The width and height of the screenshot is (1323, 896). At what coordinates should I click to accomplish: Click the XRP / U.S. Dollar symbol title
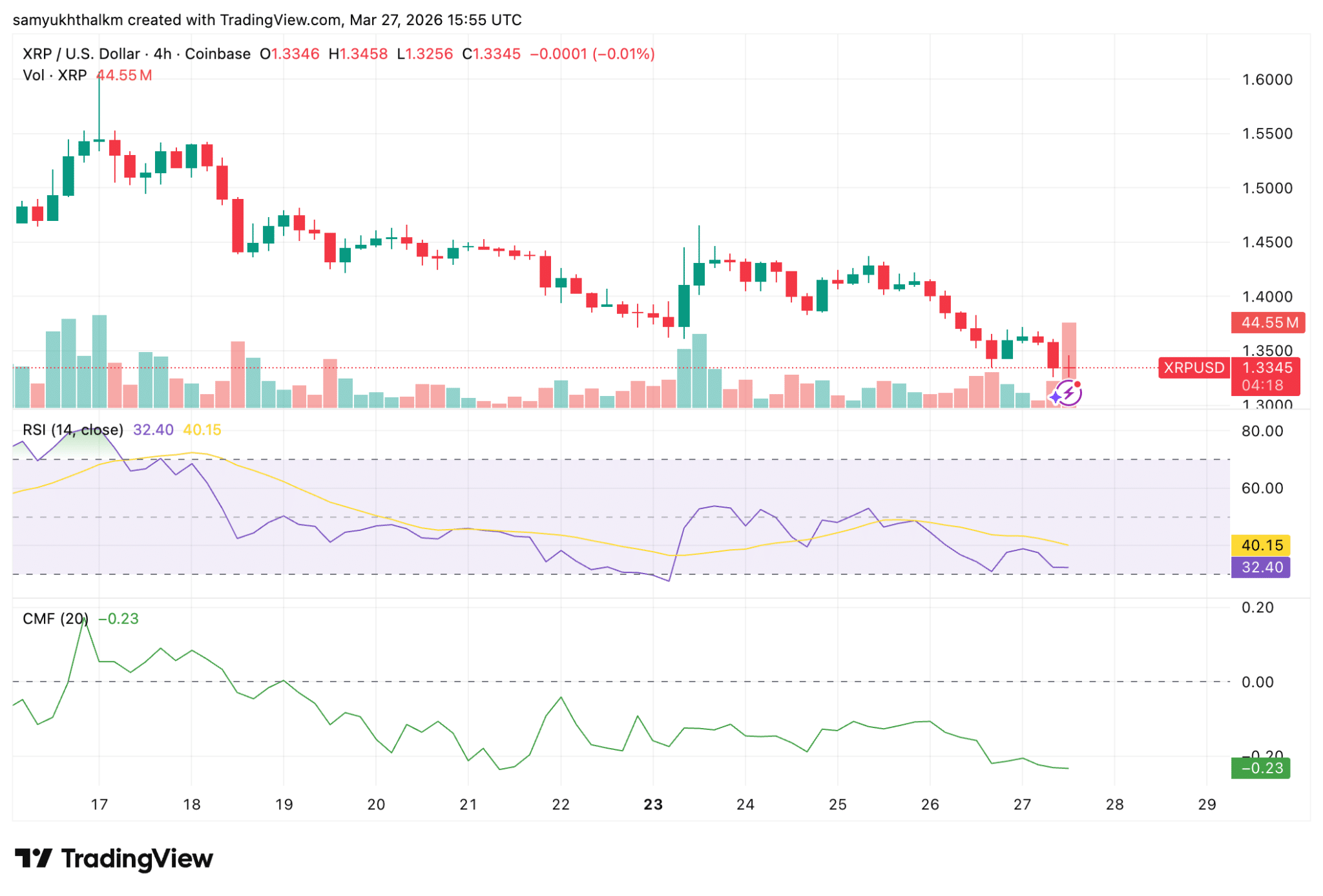pos(81,54)
